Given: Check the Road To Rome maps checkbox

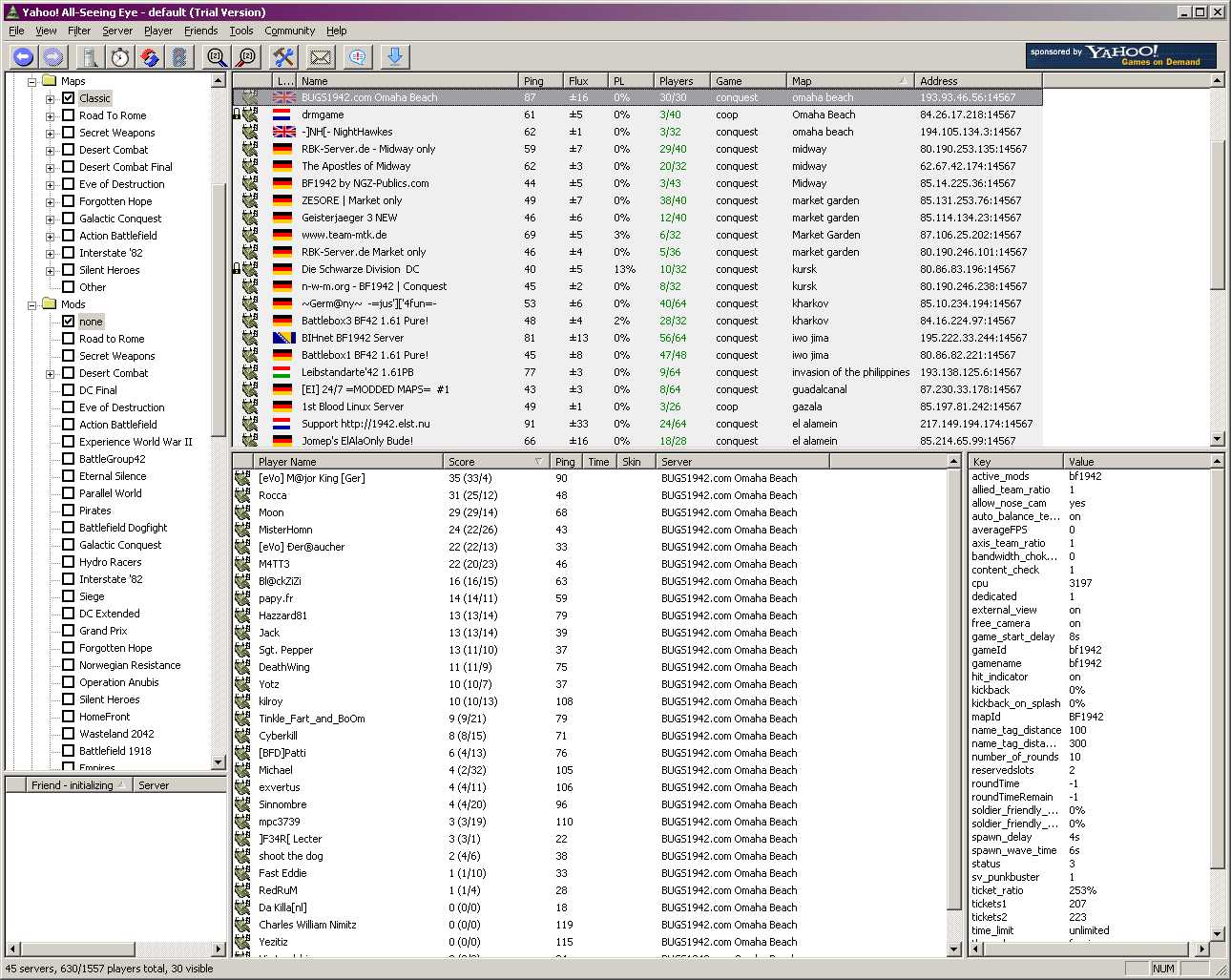Looking at the screenshot, I should 69,115.
